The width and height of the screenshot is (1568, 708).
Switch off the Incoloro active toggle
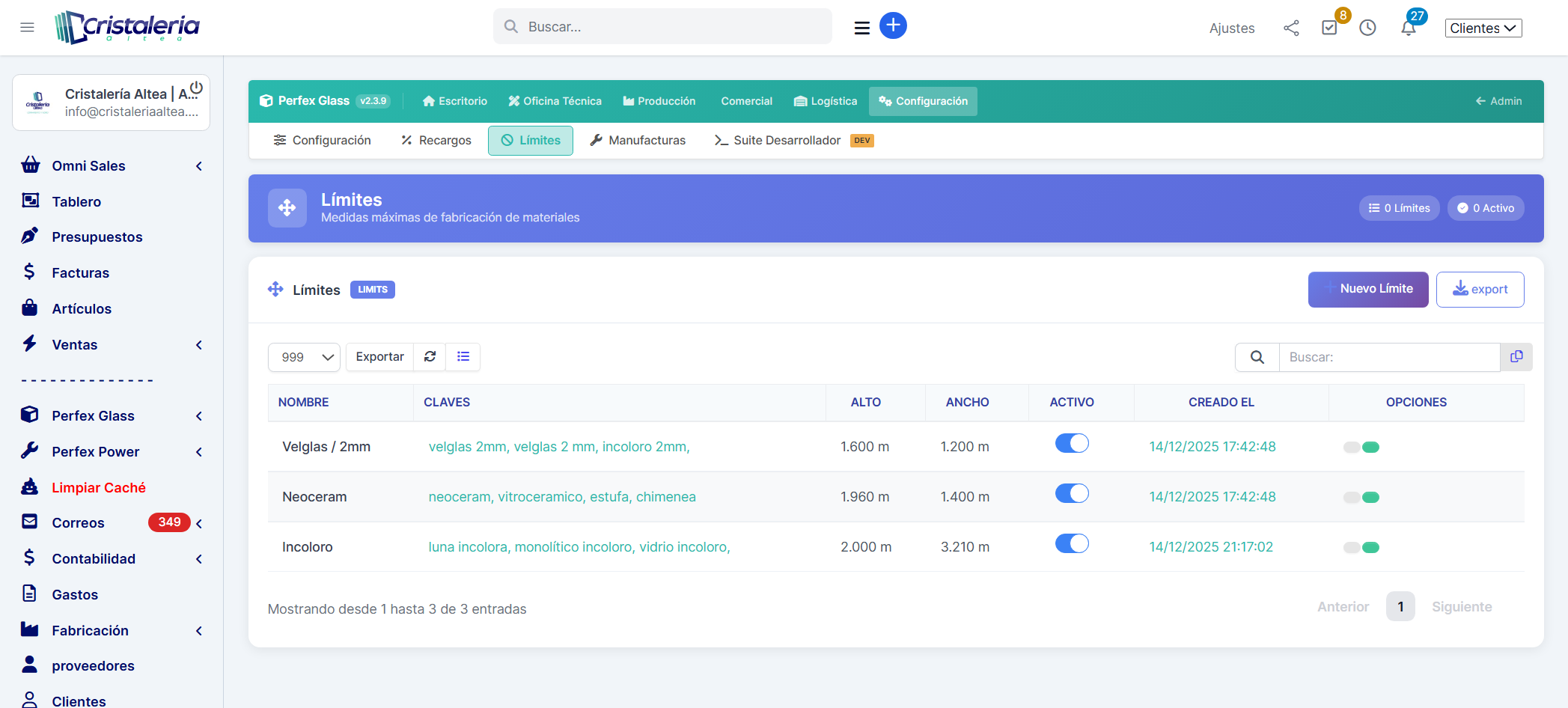pyautogui.click(x=1072, y=544)
